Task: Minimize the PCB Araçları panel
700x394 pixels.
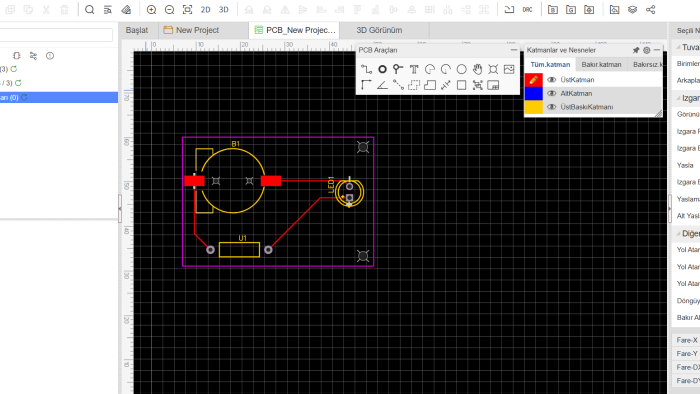Action: click(x=514, y=50)
